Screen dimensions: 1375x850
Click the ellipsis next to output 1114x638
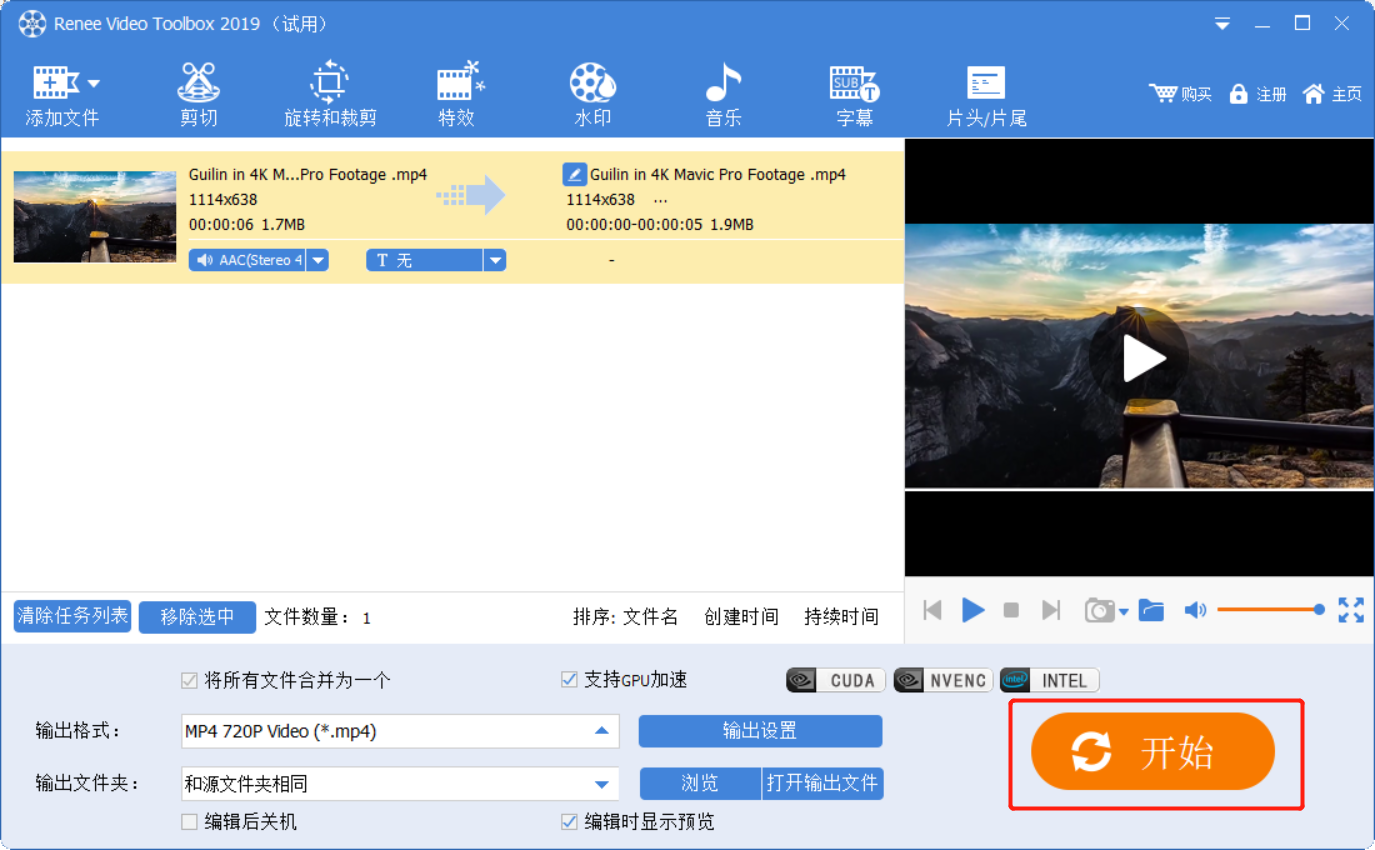(x=660, y=200)
